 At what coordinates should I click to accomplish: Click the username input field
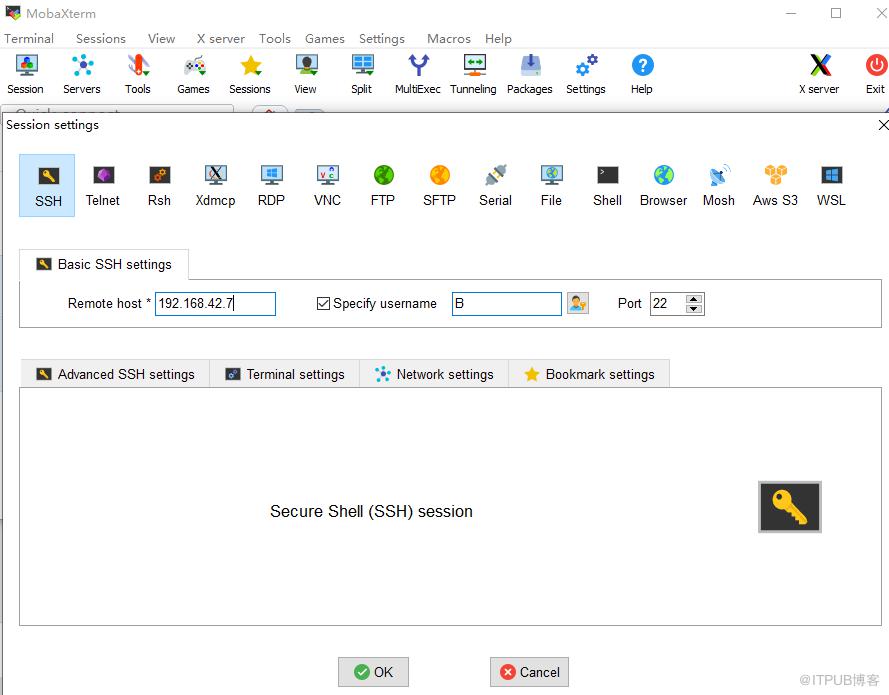tap(506, 303)
